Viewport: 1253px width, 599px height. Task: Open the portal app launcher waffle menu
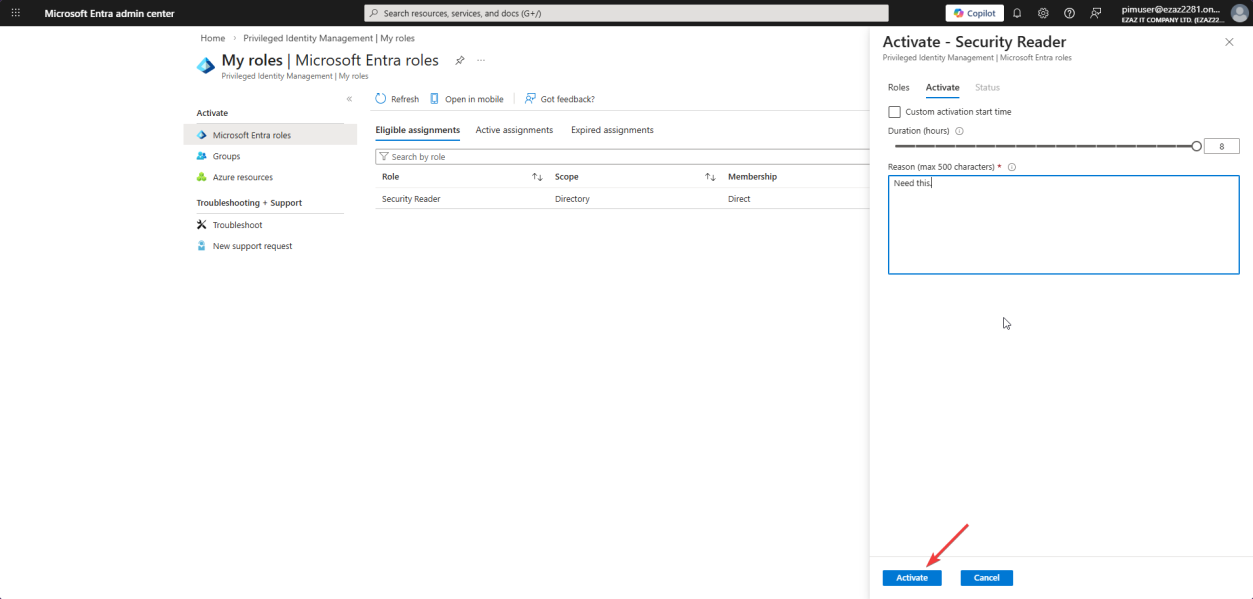[15, 13]
